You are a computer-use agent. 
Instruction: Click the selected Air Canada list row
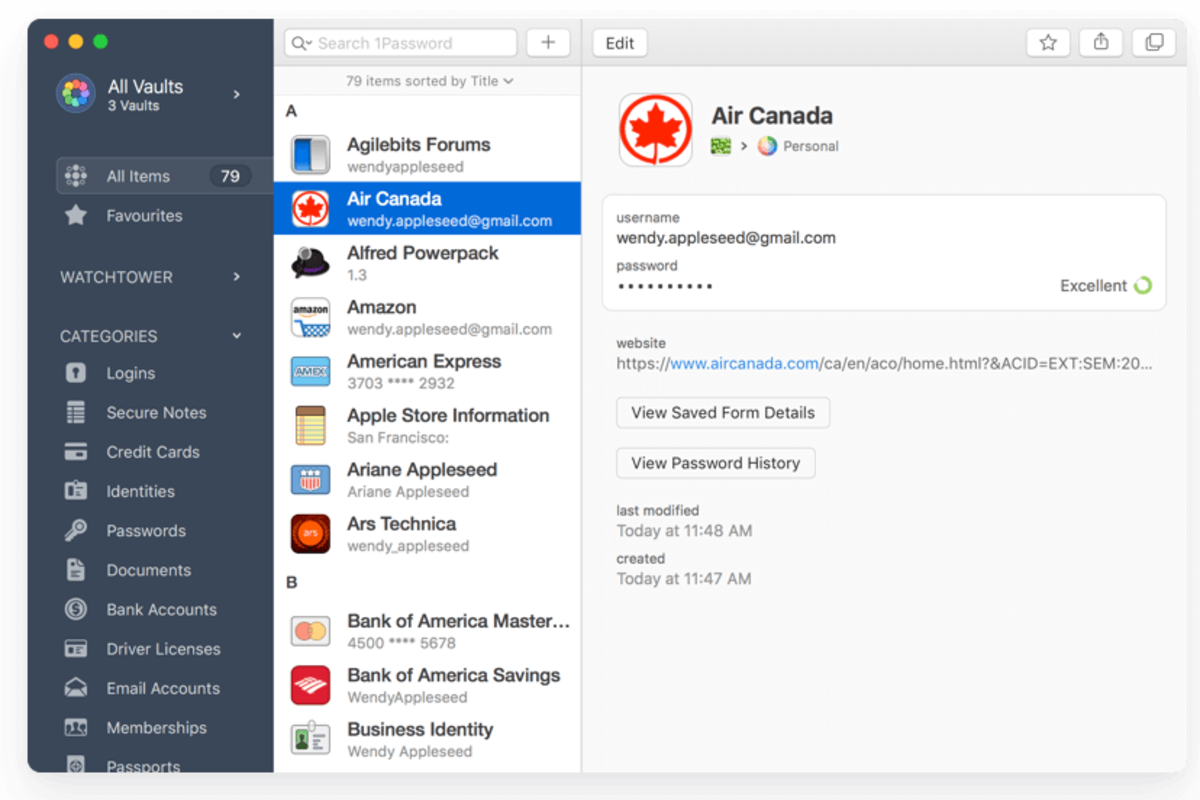[x=427, y=209]
